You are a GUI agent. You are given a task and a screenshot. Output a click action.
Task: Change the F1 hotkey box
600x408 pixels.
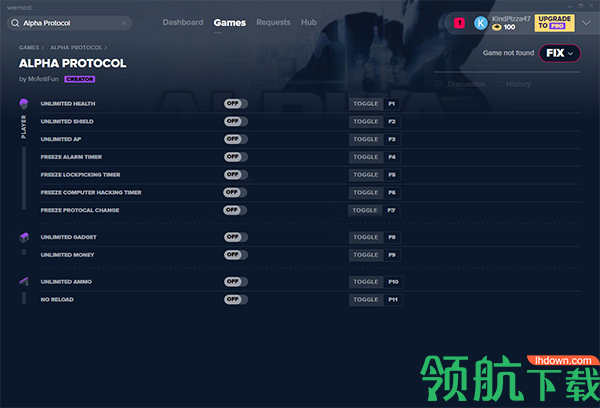click(392, 104)
